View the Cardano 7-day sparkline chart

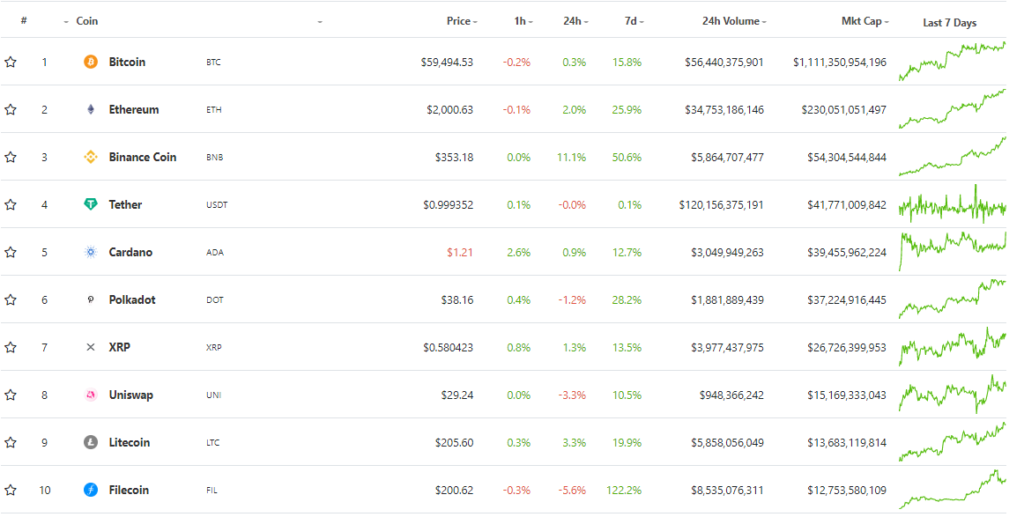coord(952,251)
